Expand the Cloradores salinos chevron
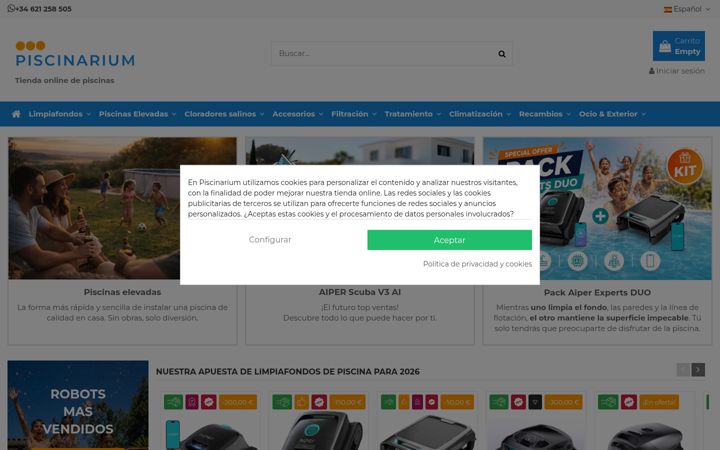 (x=262, y=114)
